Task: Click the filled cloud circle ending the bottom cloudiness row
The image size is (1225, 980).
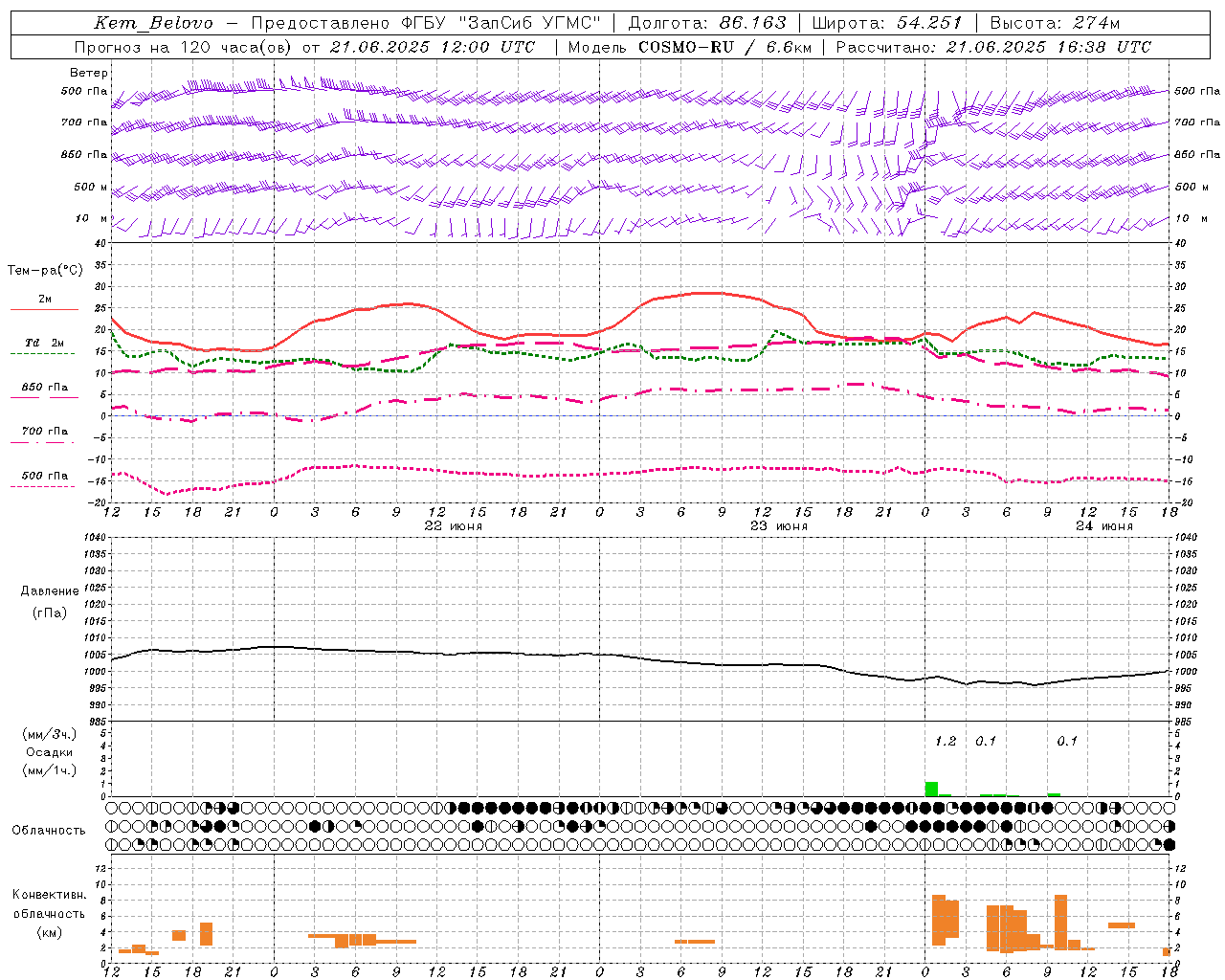Action: coord(1169,844)
